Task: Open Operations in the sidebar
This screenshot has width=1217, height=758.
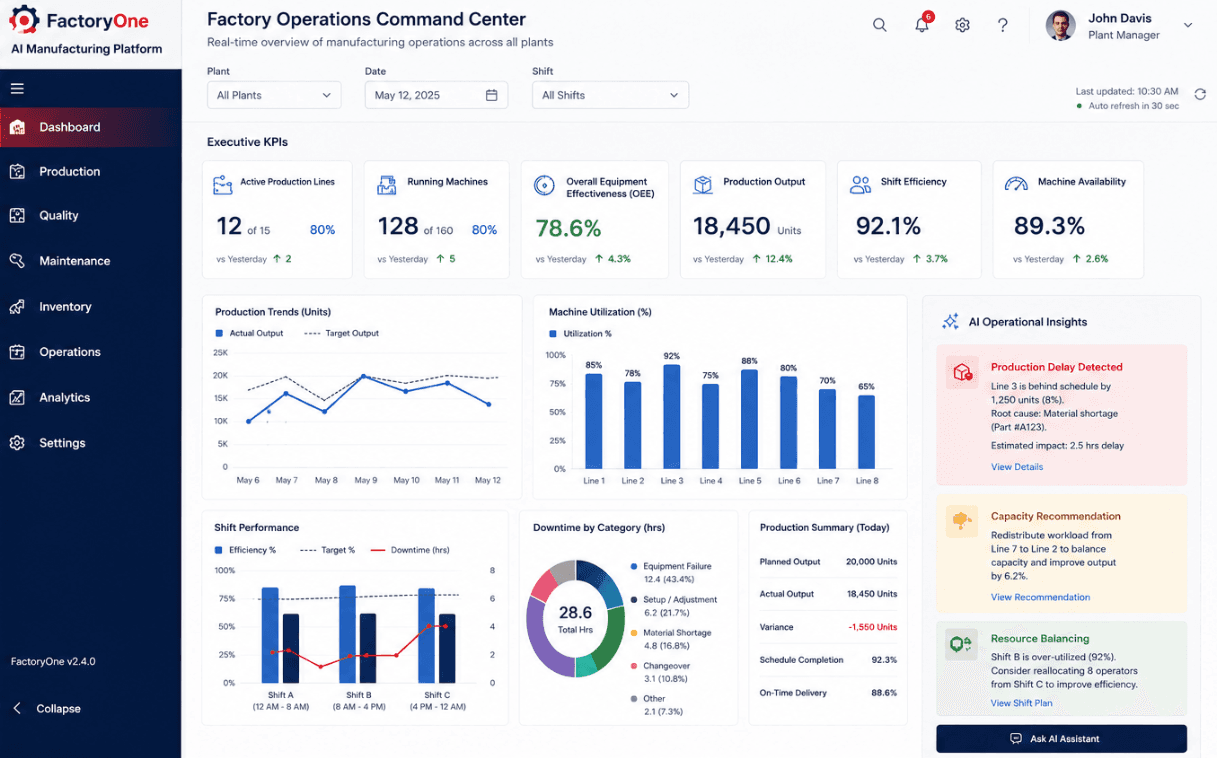Action: (x=90, y=352)
